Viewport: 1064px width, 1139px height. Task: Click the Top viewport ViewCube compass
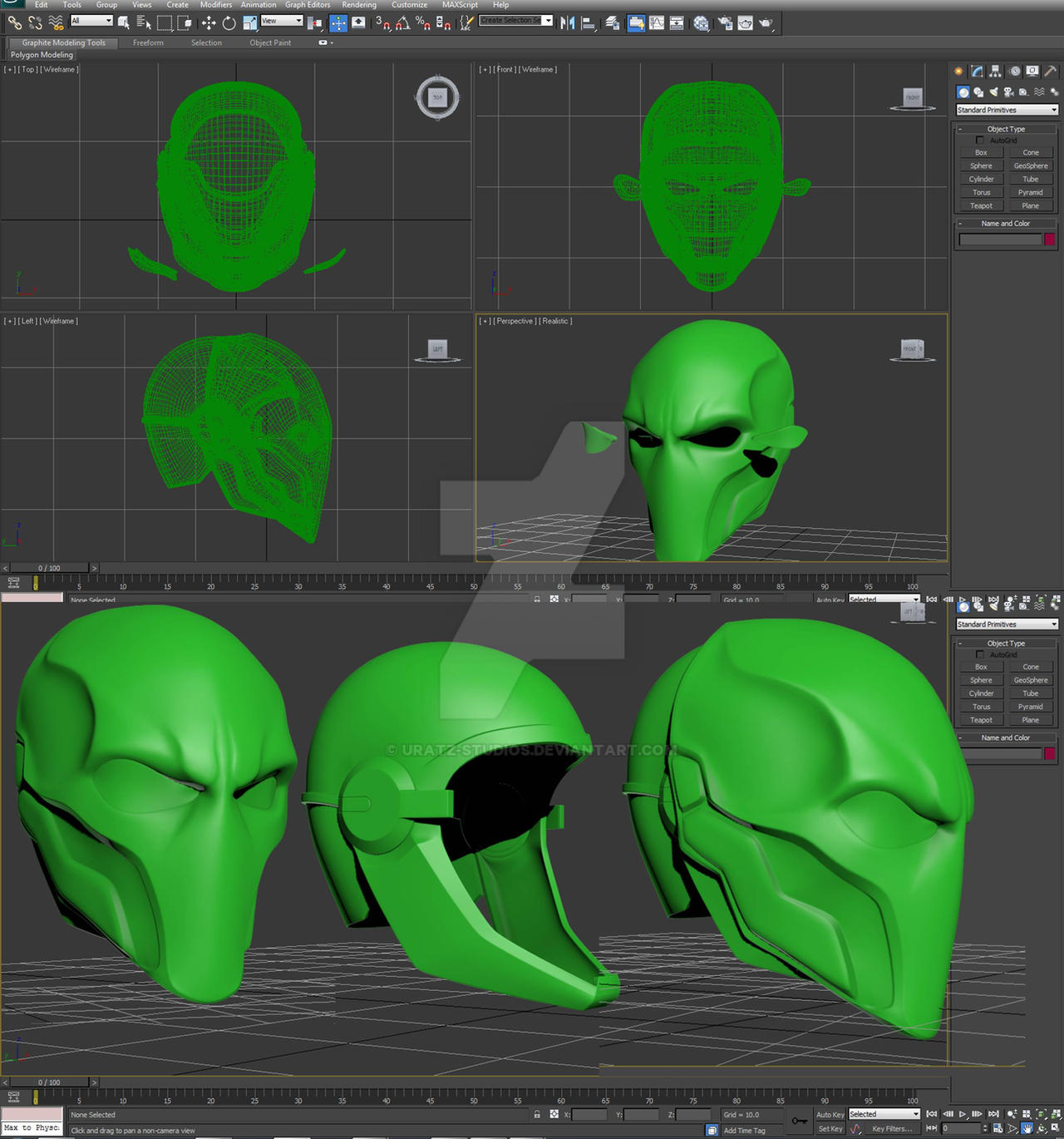pyautogui.click(x=437, y=98)
